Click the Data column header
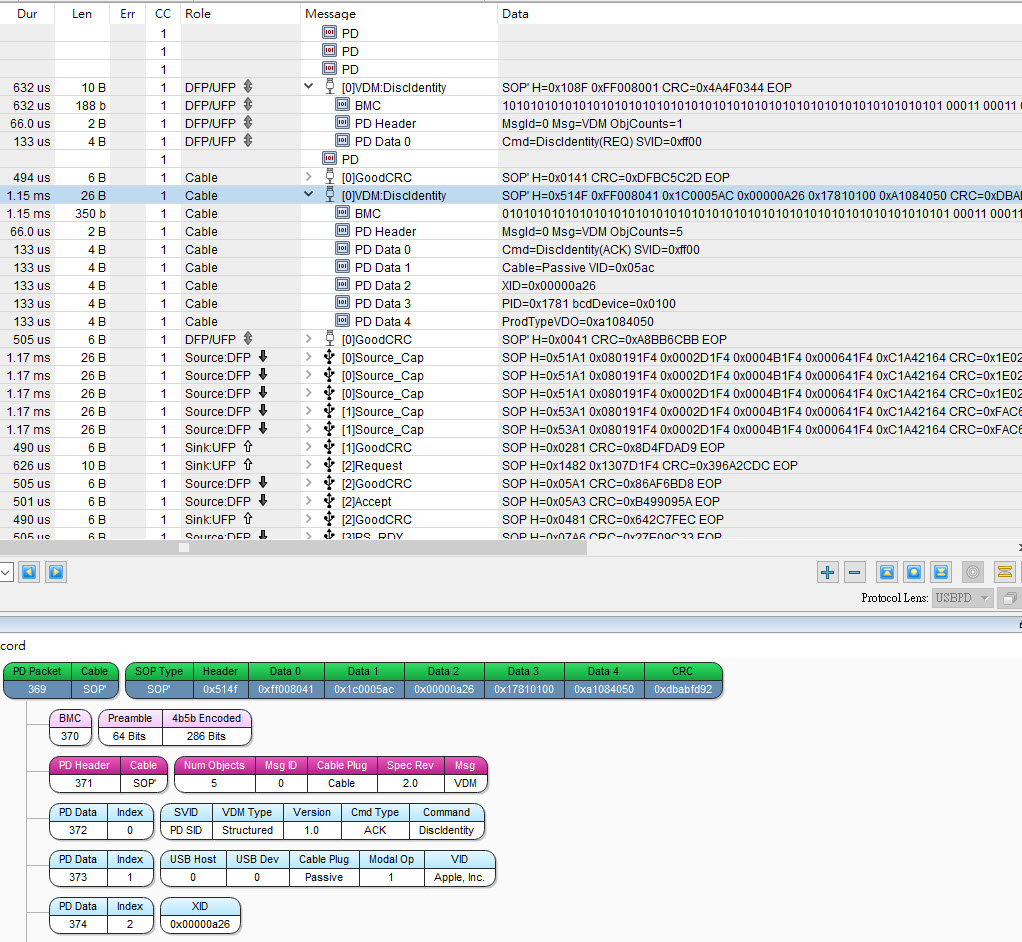 click(x=759, y=14)
